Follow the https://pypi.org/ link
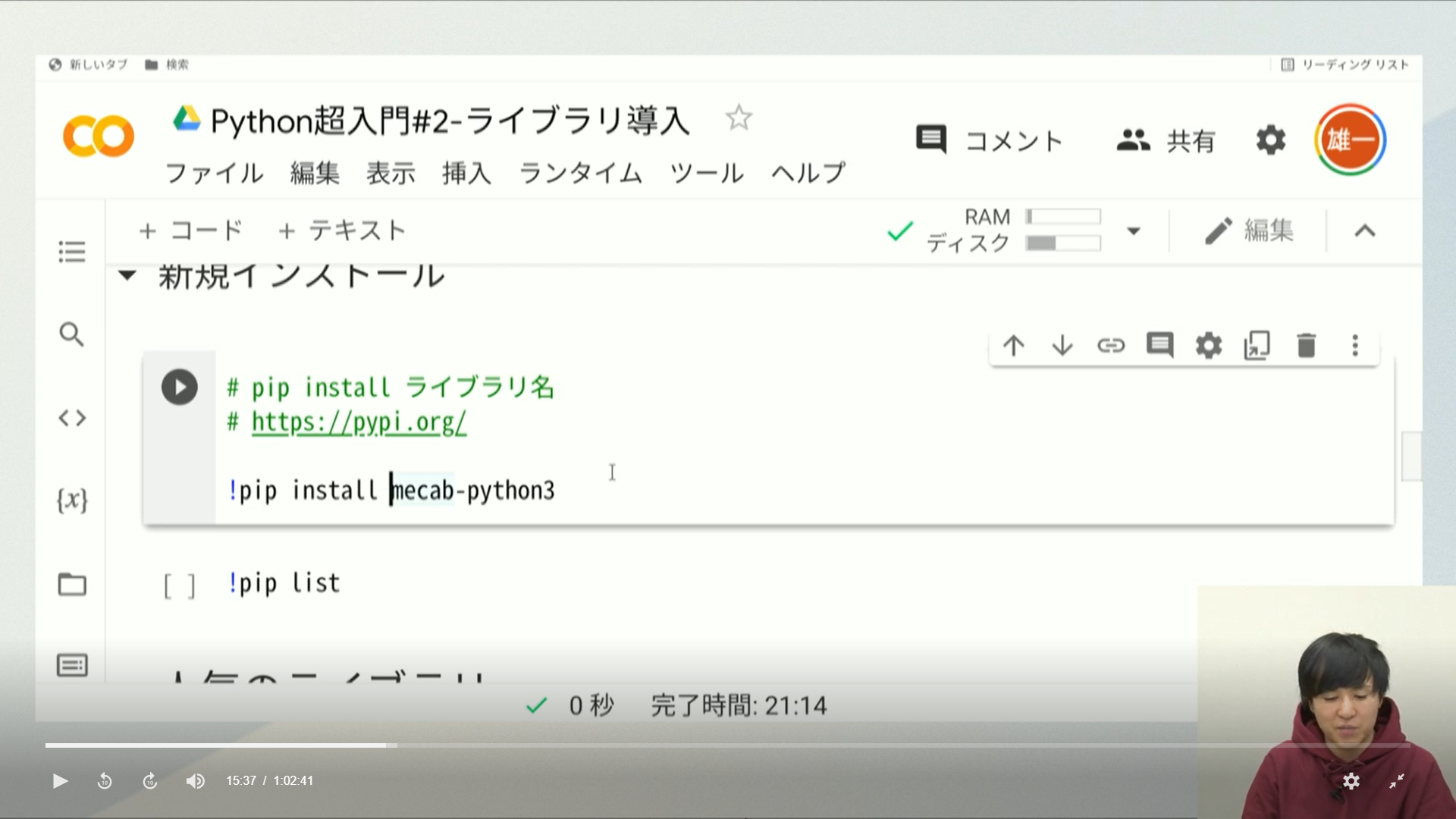Image resolution: width=1456 pixels, height=819 pixels. (x=359, y=422)
